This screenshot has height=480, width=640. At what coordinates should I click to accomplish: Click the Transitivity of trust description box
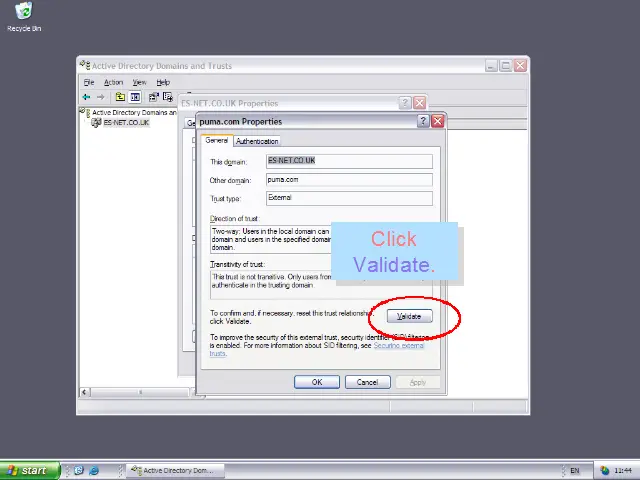(321, 285)
